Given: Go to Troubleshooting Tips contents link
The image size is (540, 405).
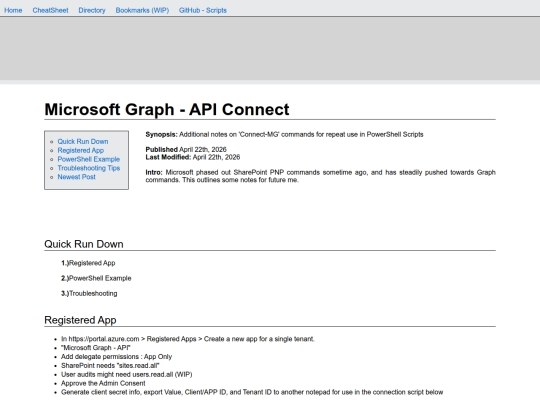Looking at the screenshot, I should point(89,168).
